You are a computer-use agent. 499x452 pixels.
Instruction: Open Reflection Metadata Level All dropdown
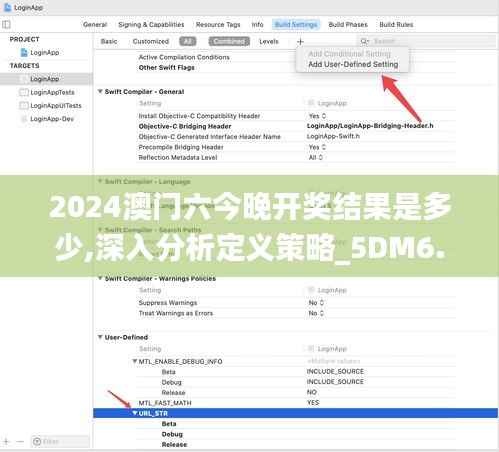tap(316, 157)
